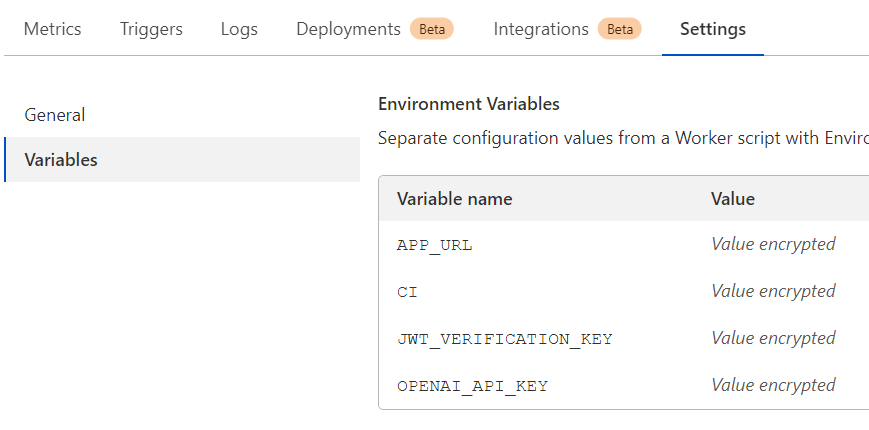Open General settings in the sidebar
The image size is (869, 430).
(x=55, y=115)
